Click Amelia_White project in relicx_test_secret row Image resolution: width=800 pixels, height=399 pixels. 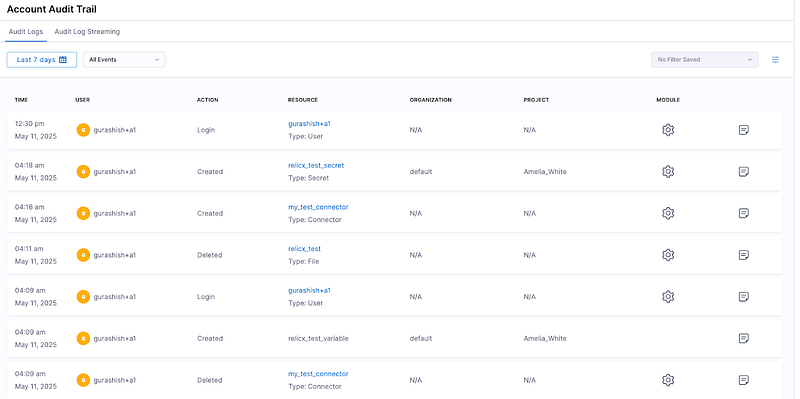click(545, 172)
